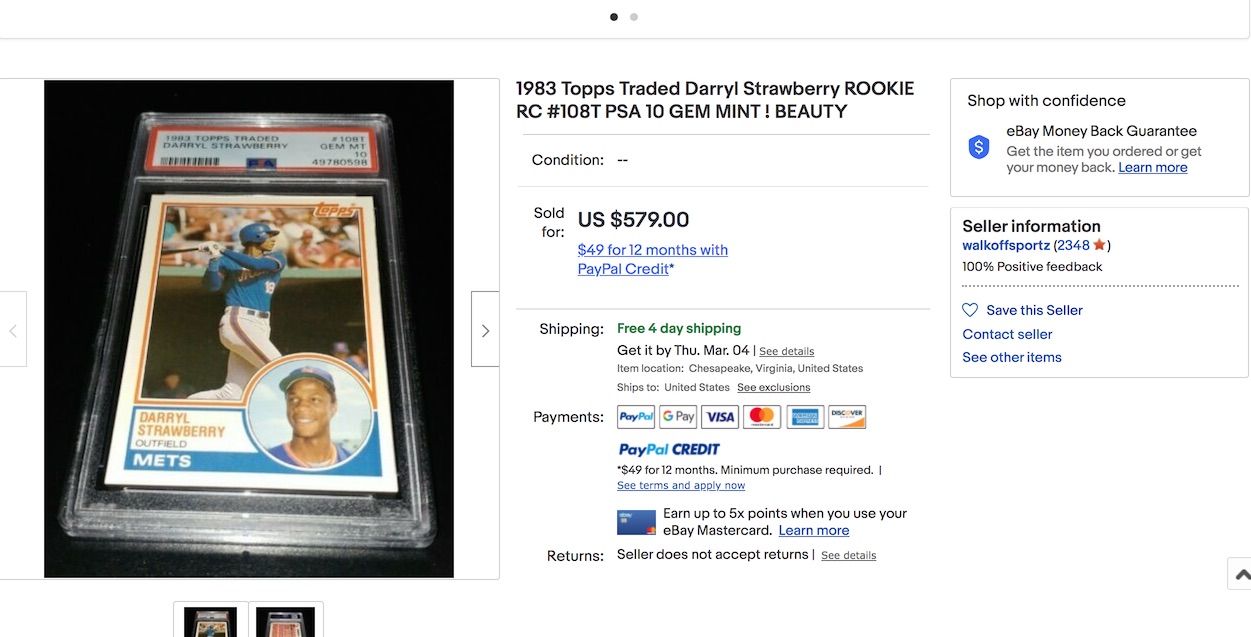Image resolution: width=1251 pixels, height=637 pixels.
Task: Click See other items link
Action: point(1012,357)
